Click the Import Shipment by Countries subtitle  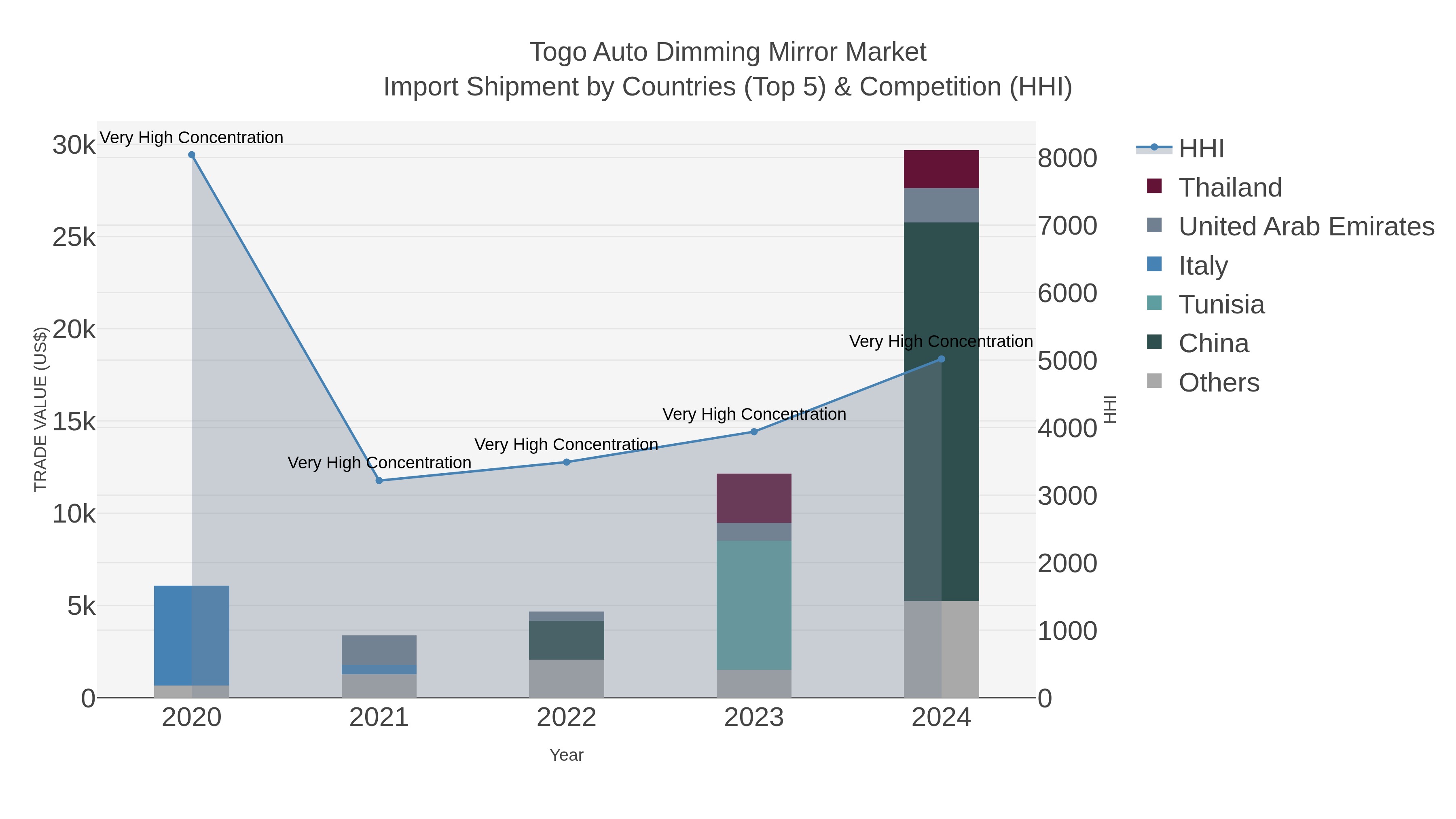point(728,87)
